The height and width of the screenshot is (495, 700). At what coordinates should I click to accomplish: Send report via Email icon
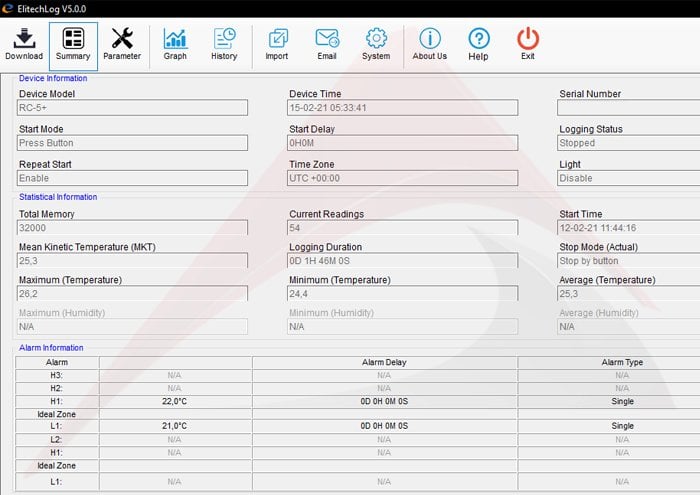tap(327, 43)
